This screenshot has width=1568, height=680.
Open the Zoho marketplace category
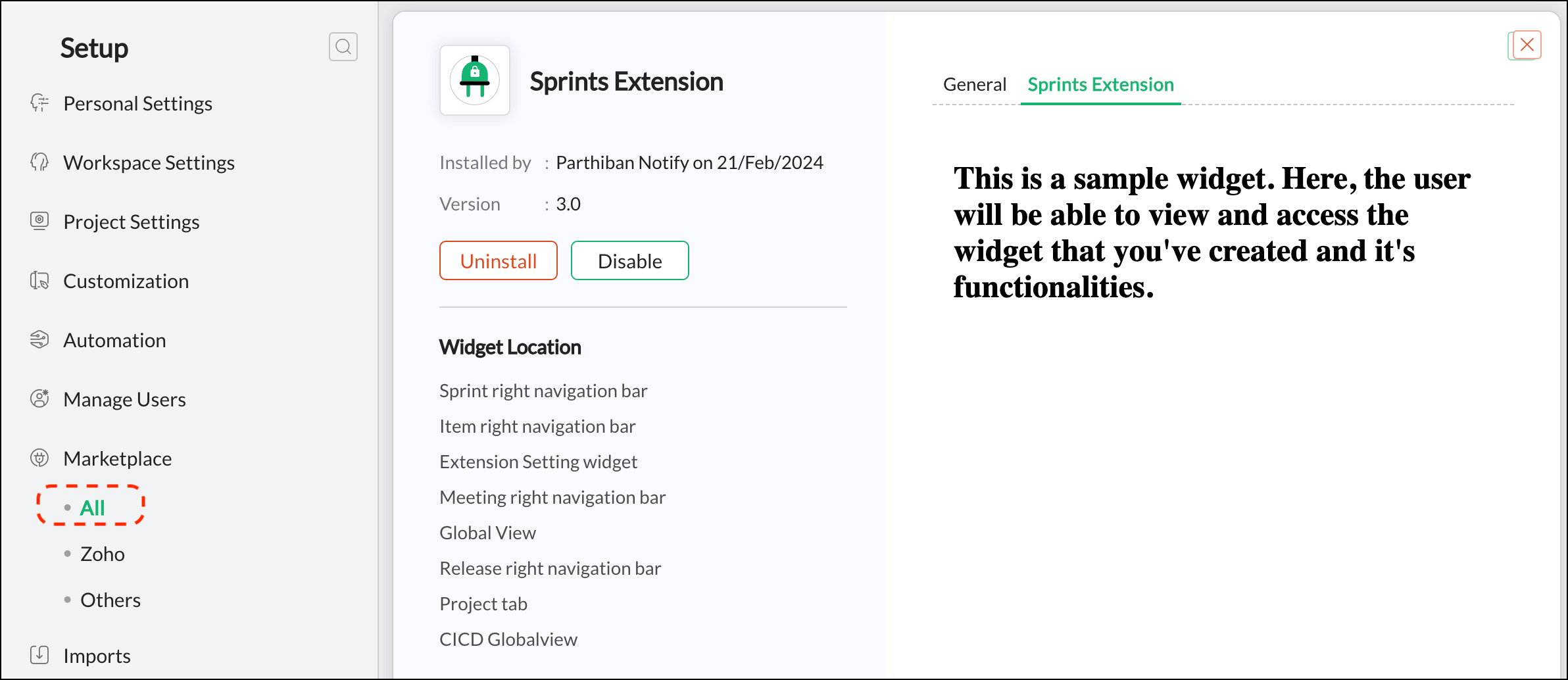coord(102,554)
